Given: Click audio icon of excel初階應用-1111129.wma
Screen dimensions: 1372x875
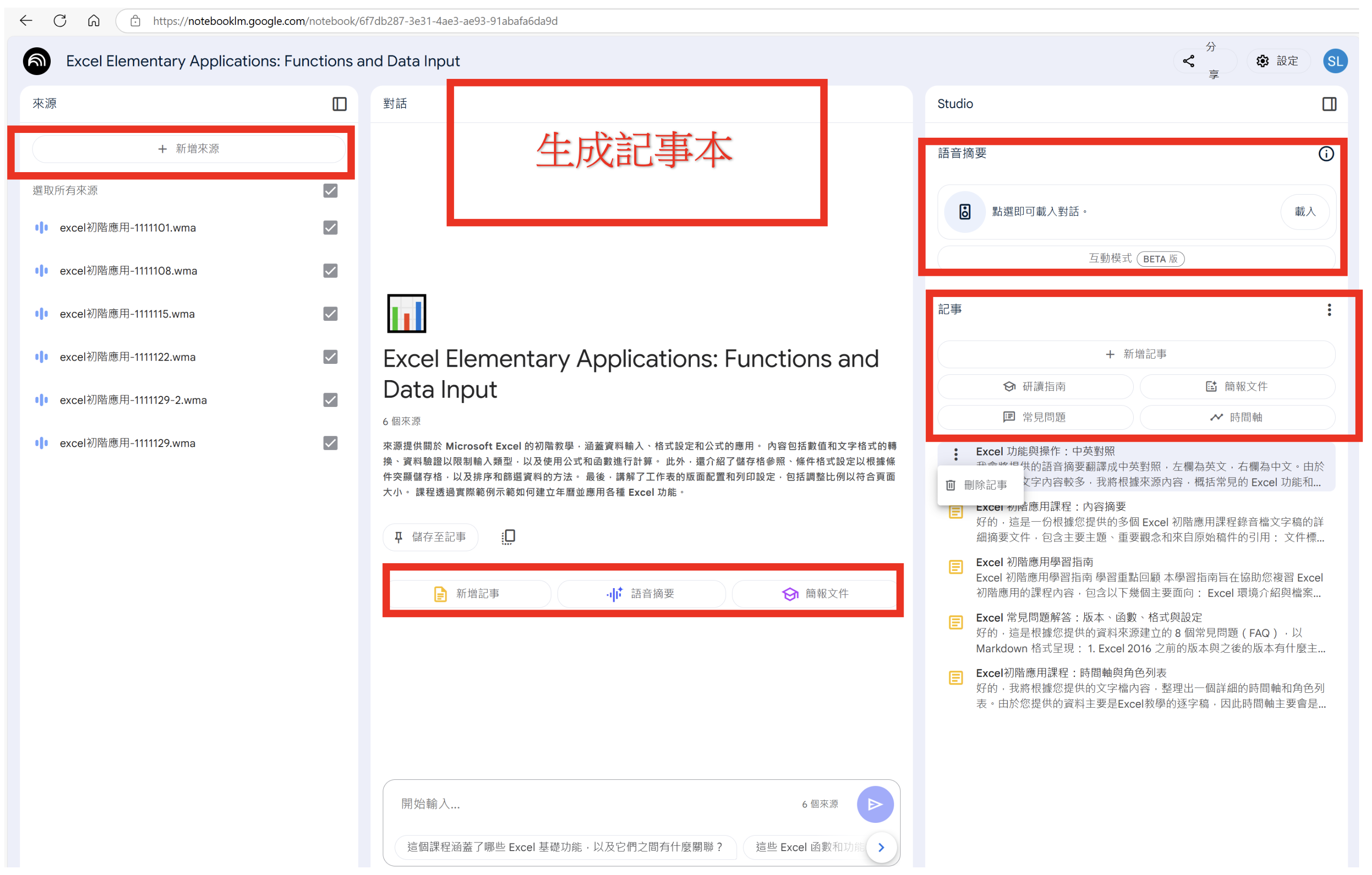Looking at the screenshot, I should pos(42,443).
